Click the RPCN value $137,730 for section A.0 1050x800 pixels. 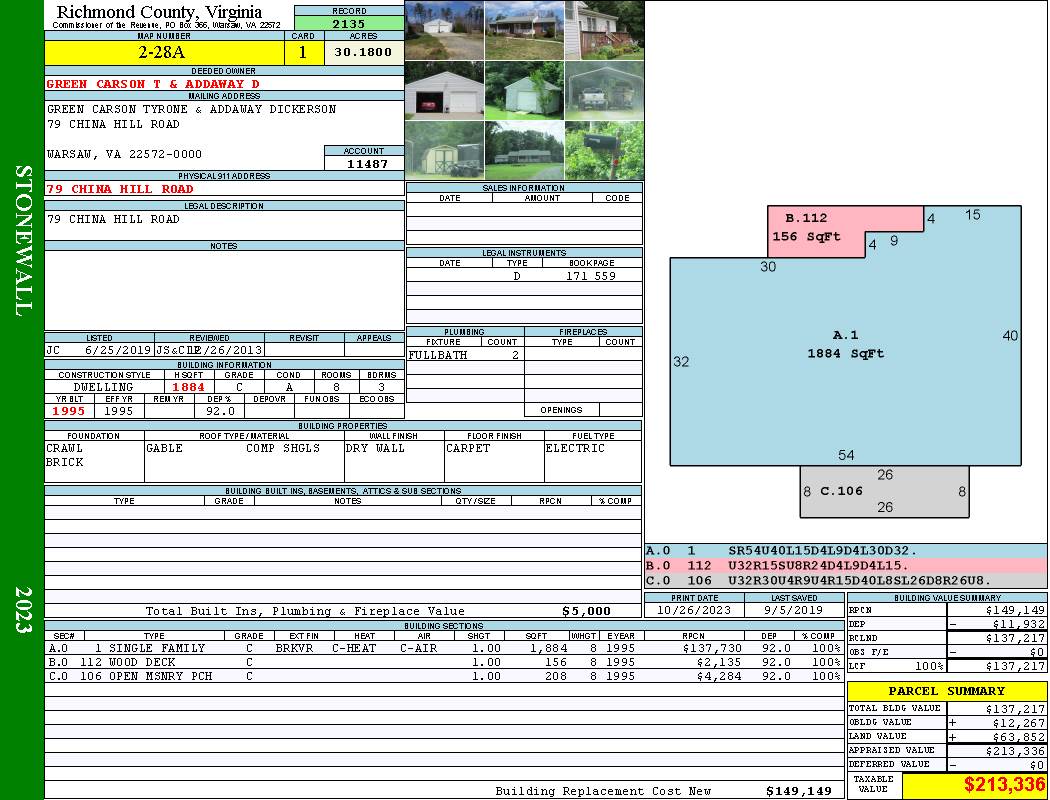pos(712,648)
